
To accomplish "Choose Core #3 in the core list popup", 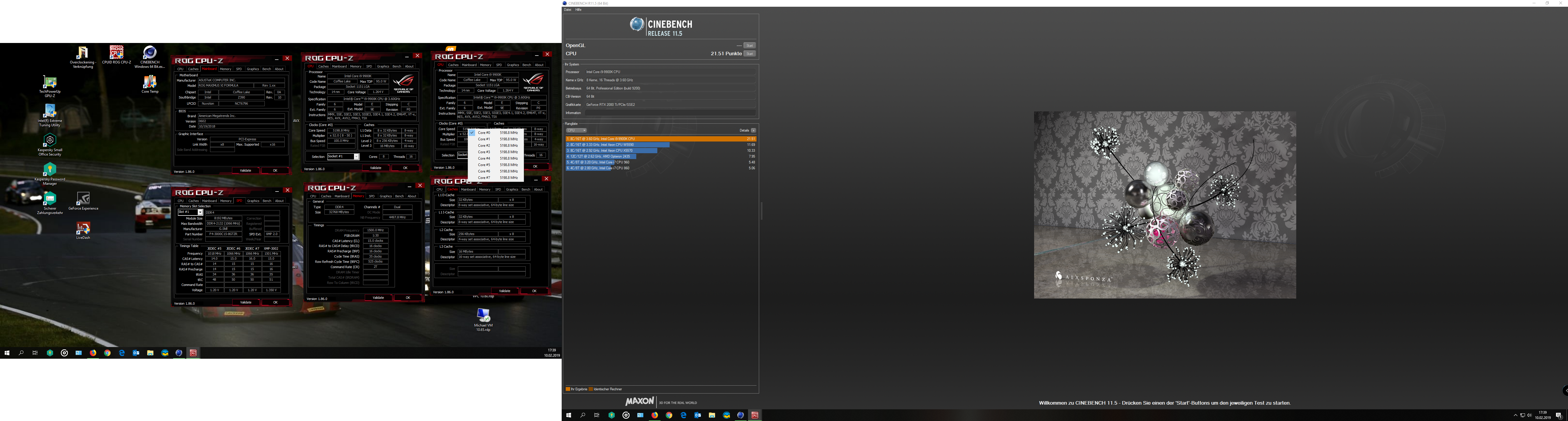I will (x=496, y=152).
